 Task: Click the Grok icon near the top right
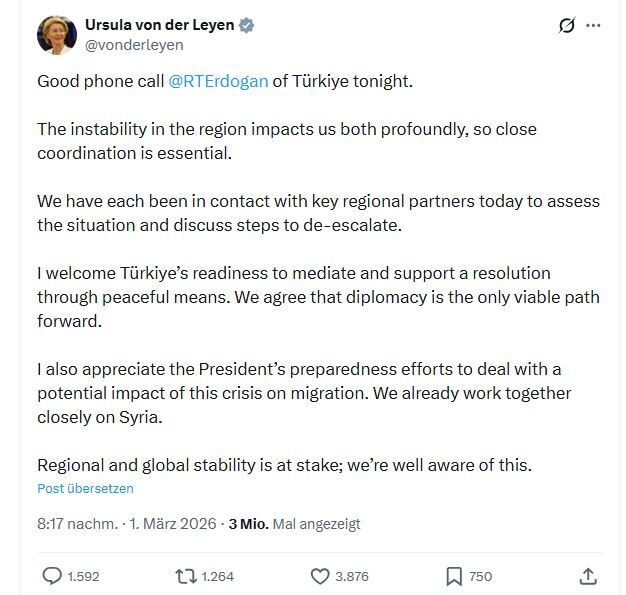[567, 26]
